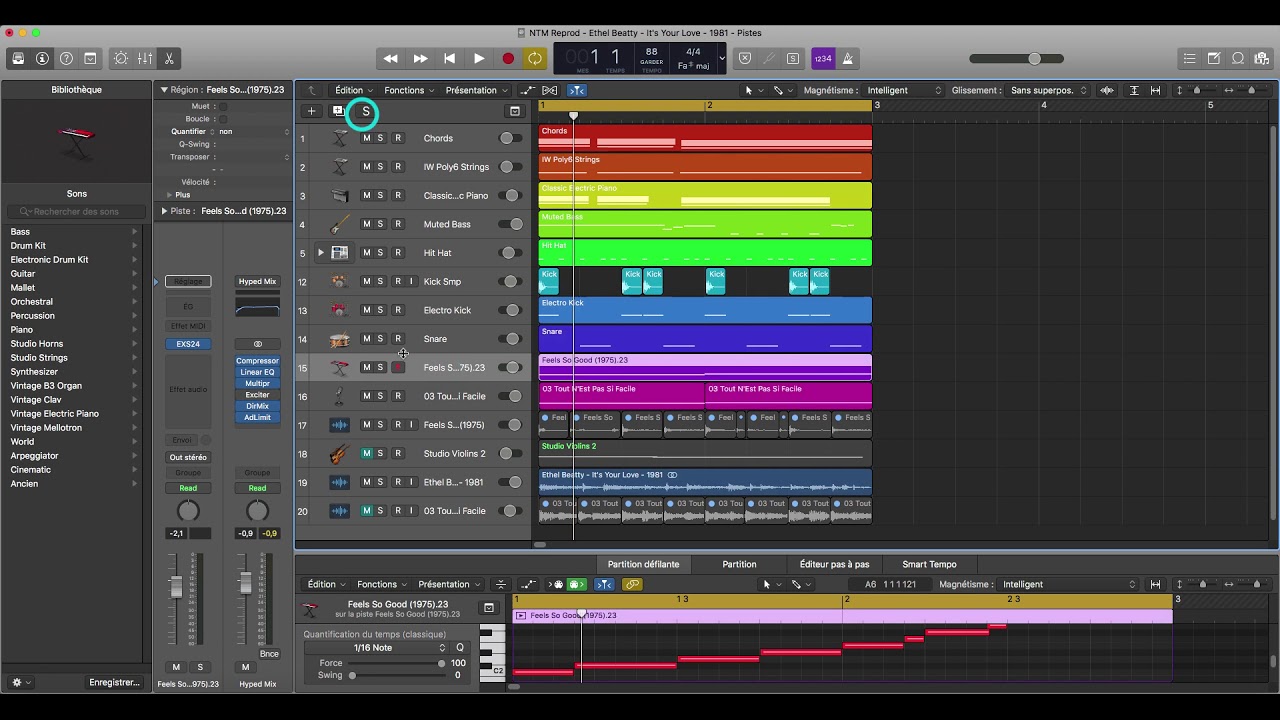Solo the Muted Bass track
Image resolution: width=1280 pixels, height=720 pixels.
pyautogui.click(x=380, y=224)
